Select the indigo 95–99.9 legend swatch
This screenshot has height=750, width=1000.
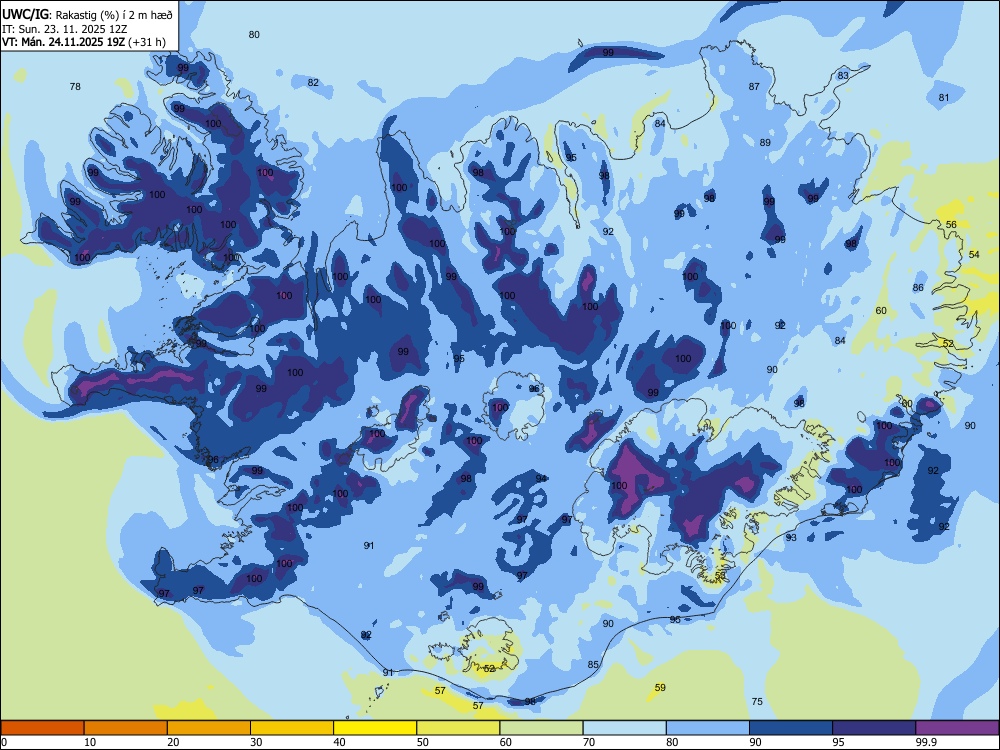[x=874, y=728]
